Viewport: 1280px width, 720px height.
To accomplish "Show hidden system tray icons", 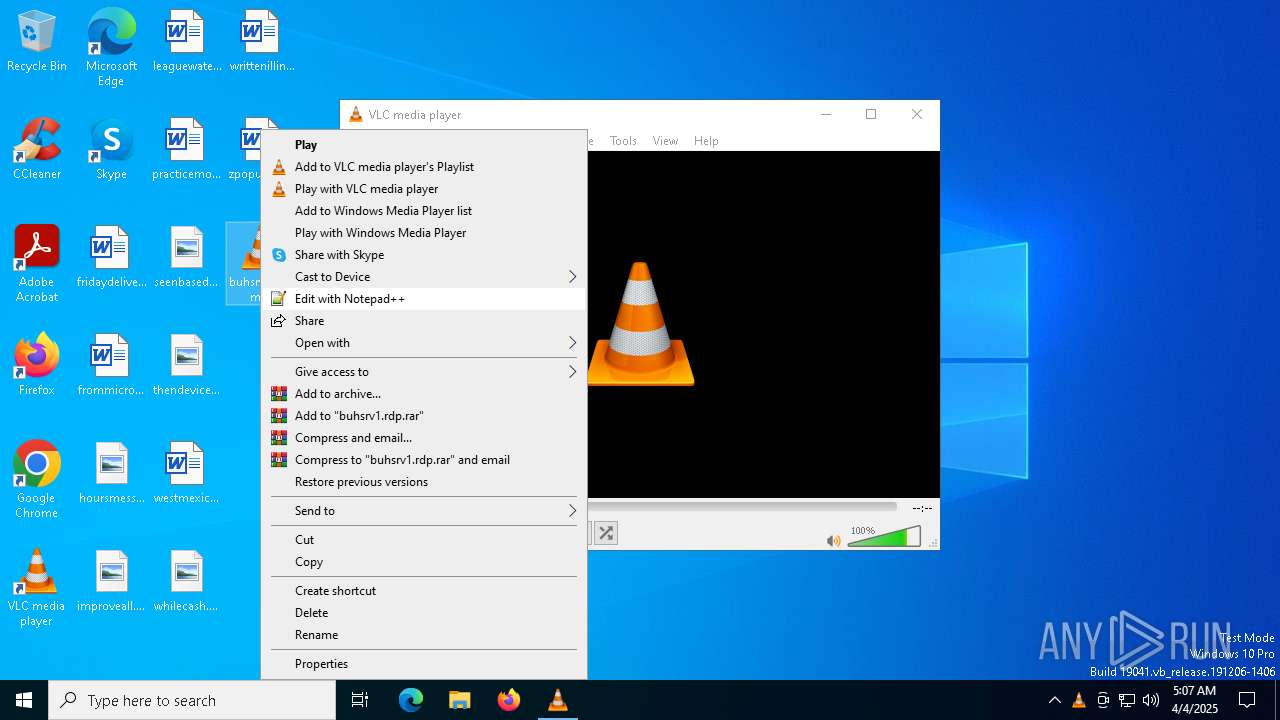I will (x=1055, y=700).
